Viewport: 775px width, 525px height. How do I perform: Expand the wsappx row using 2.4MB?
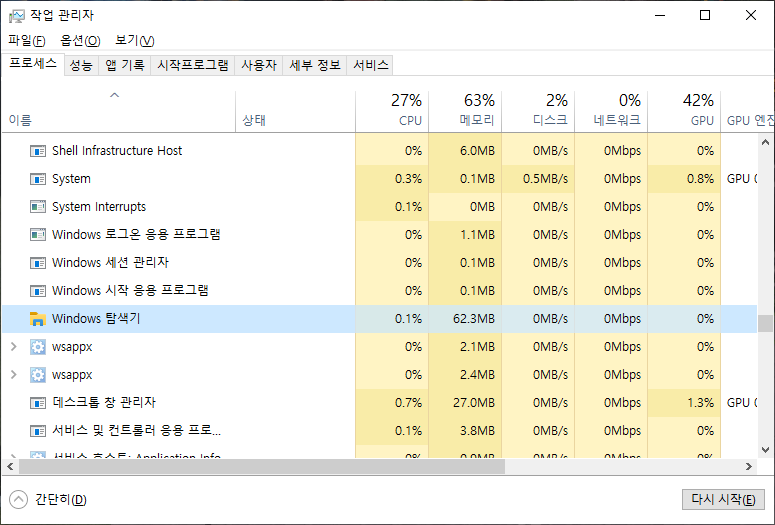coord(14,375)
